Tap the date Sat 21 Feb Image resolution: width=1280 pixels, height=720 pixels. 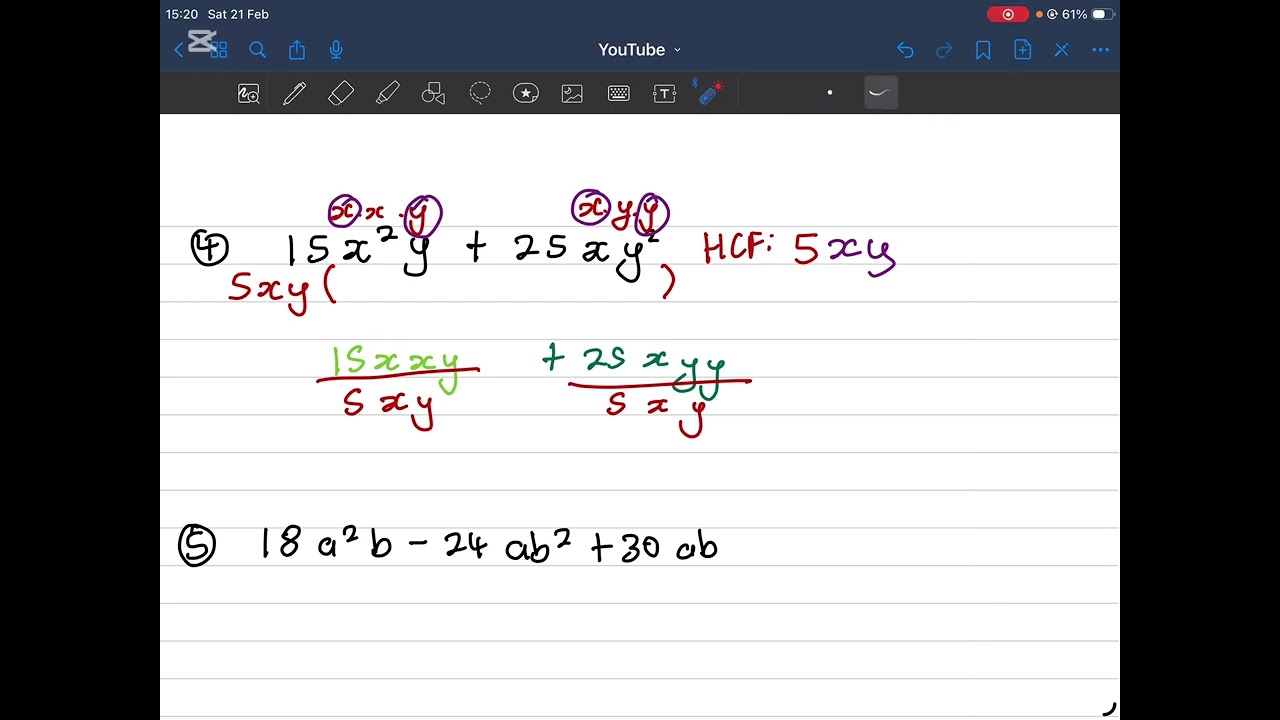point(238,14)
